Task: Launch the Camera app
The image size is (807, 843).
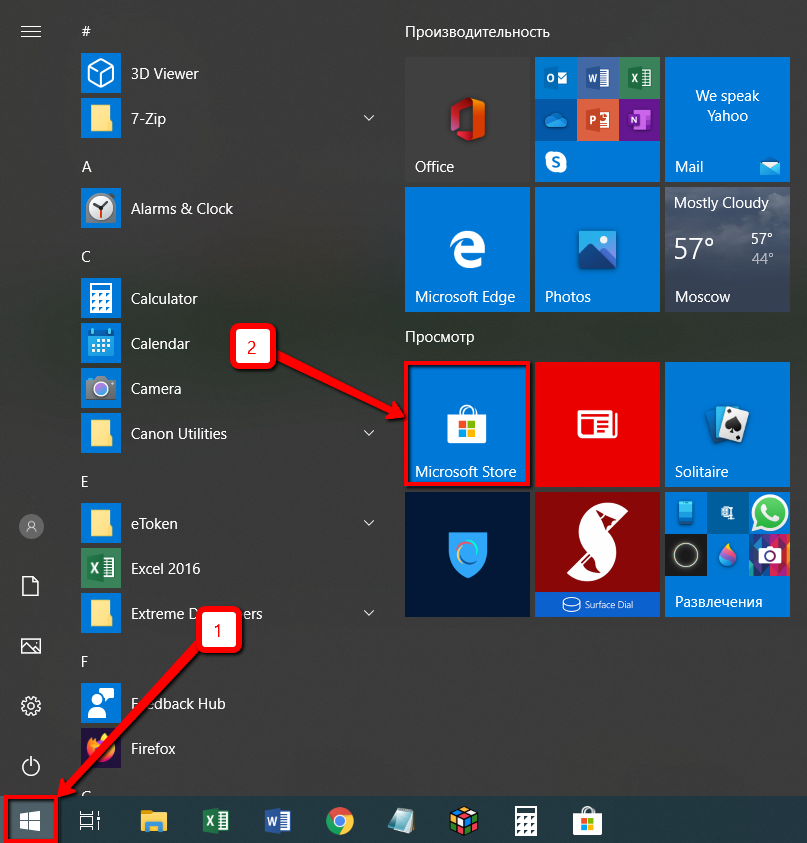Action: tap(228, 388)
